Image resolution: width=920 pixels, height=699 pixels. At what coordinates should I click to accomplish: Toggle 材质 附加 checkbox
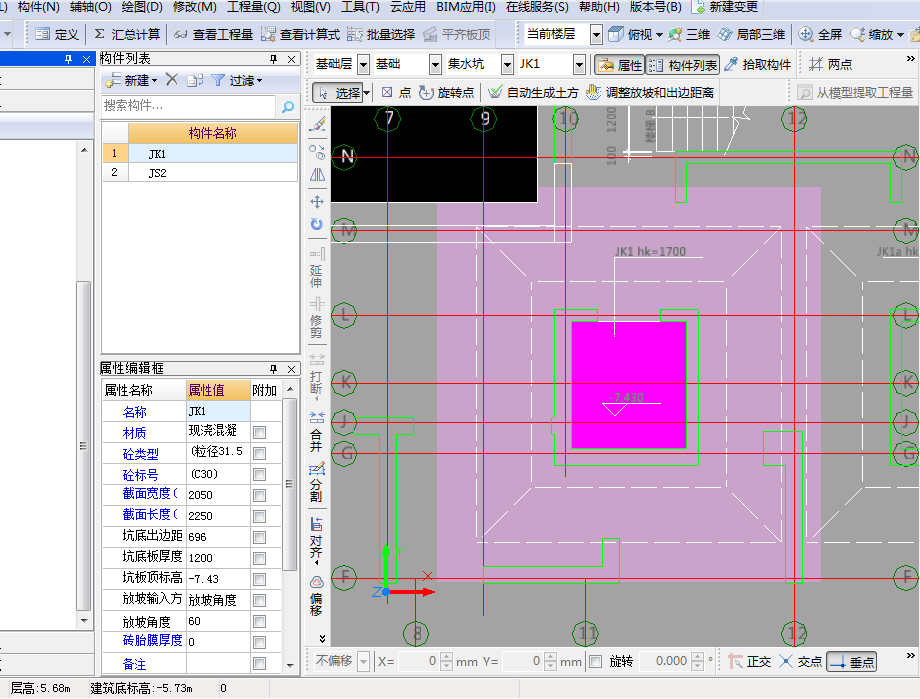pos(260,433)
